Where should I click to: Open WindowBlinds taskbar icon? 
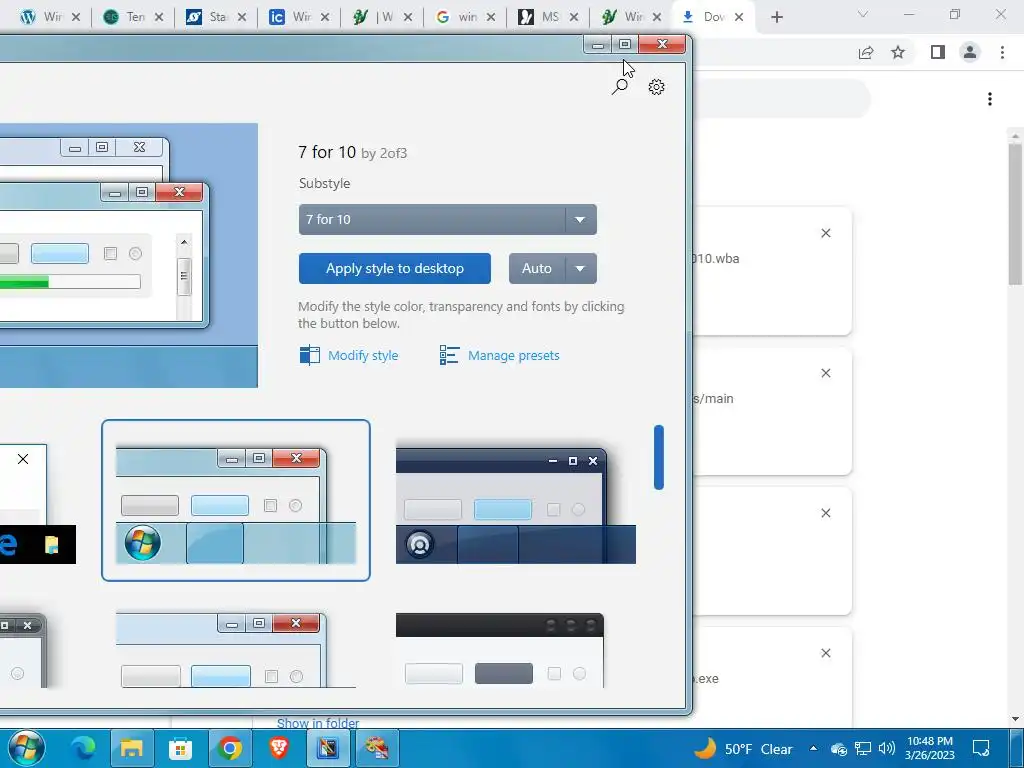327,748
